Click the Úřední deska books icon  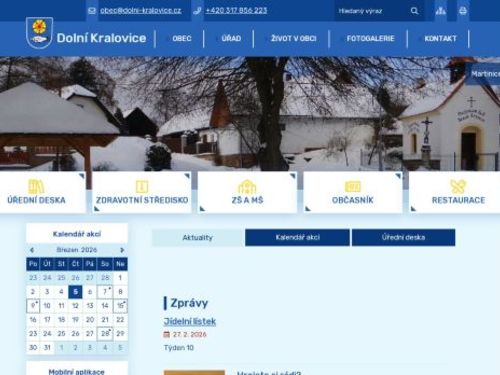(36, 186)
